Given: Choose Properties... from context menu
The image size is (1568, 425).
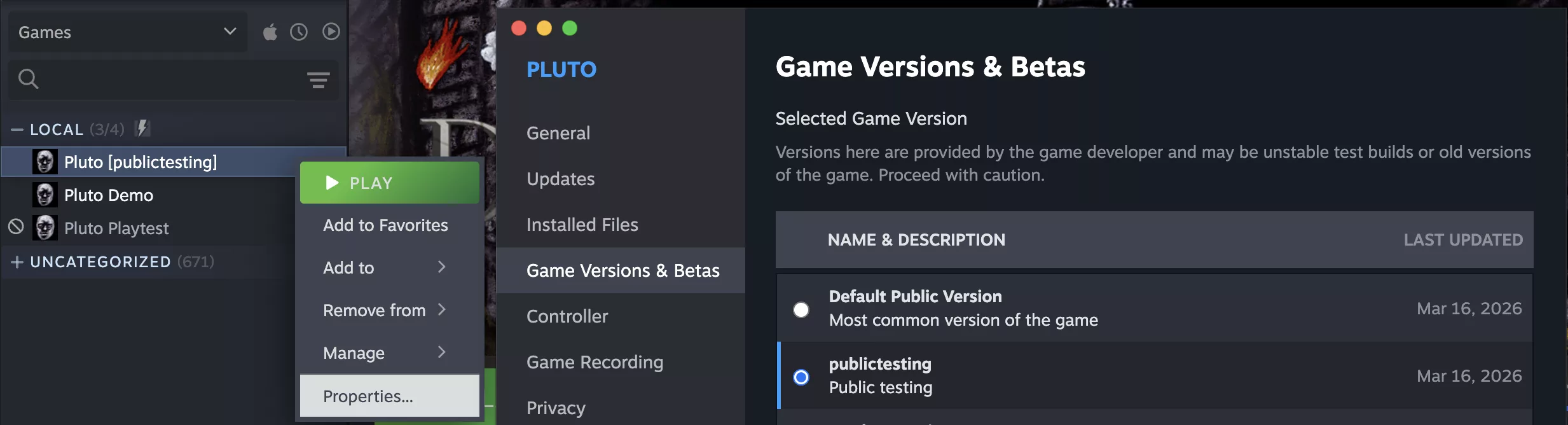Looking at the screenshot, I should click(x=368, y=396).
